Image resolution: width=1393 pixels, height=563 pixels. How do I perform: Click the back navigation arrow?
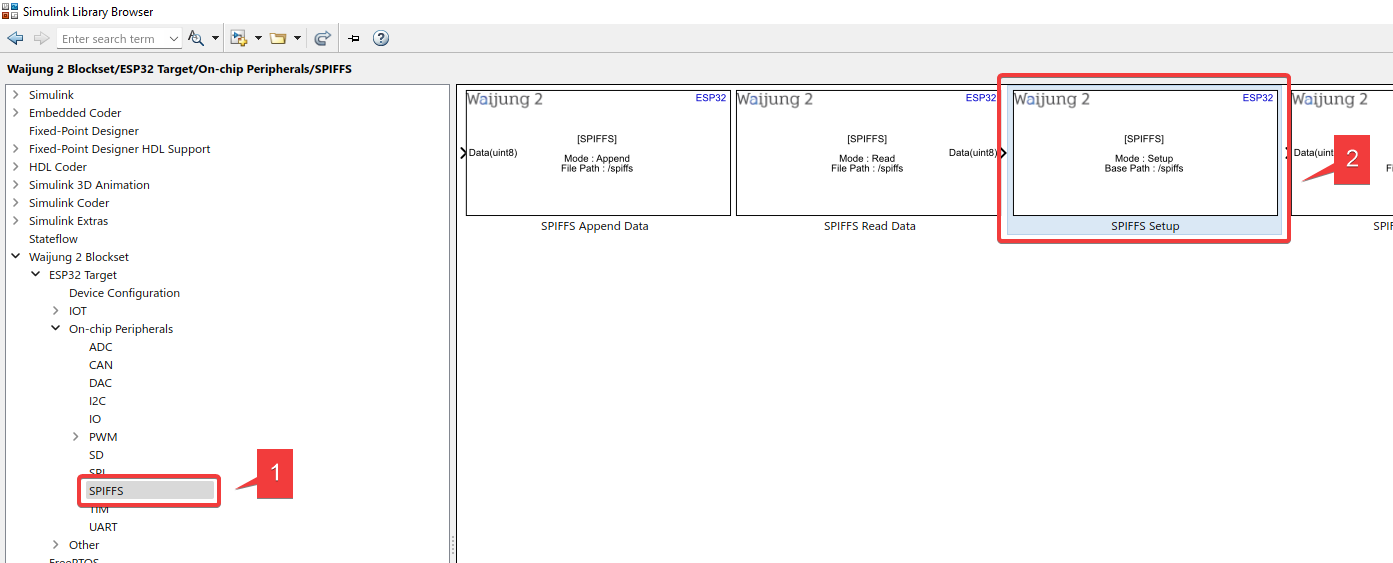tap(15, 38)
